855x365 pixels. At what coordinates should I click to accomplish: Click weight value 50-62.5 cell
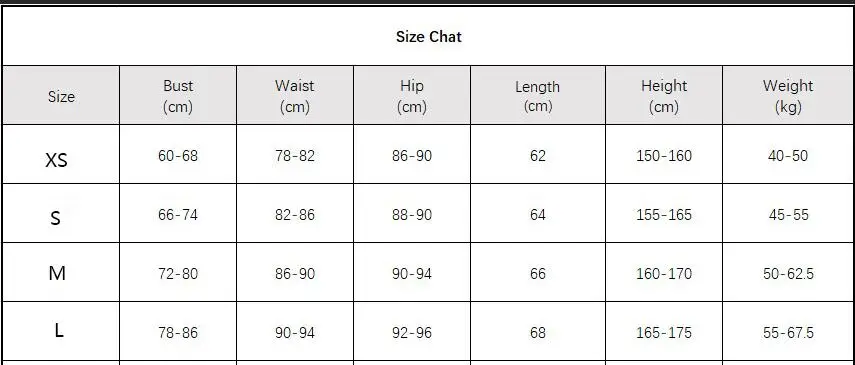click(788, 272)
